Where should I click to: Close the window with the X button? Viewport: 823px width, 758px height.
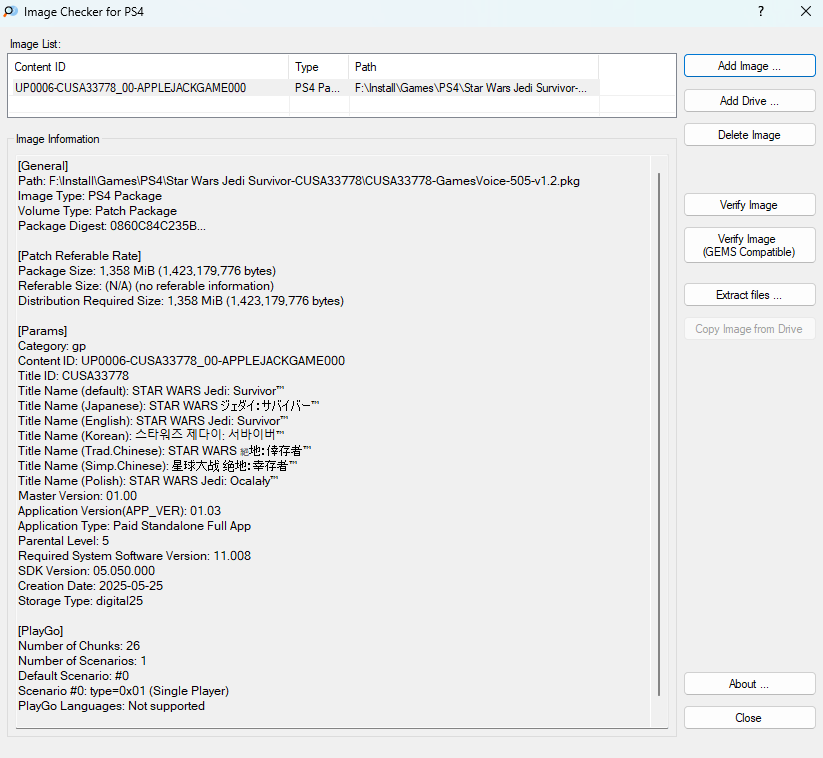coord(805,12)
